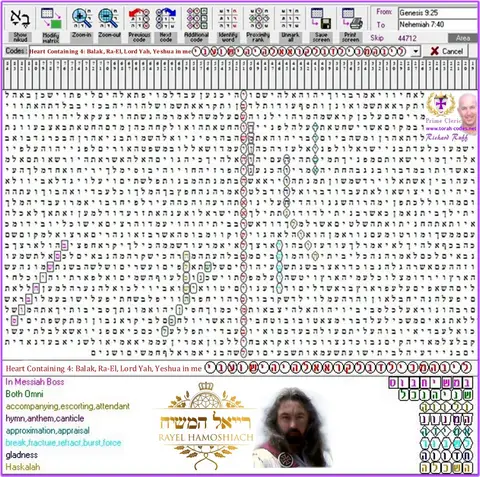
Task: Click the From field showing Genesis 9:25
Action: point(438,13)
